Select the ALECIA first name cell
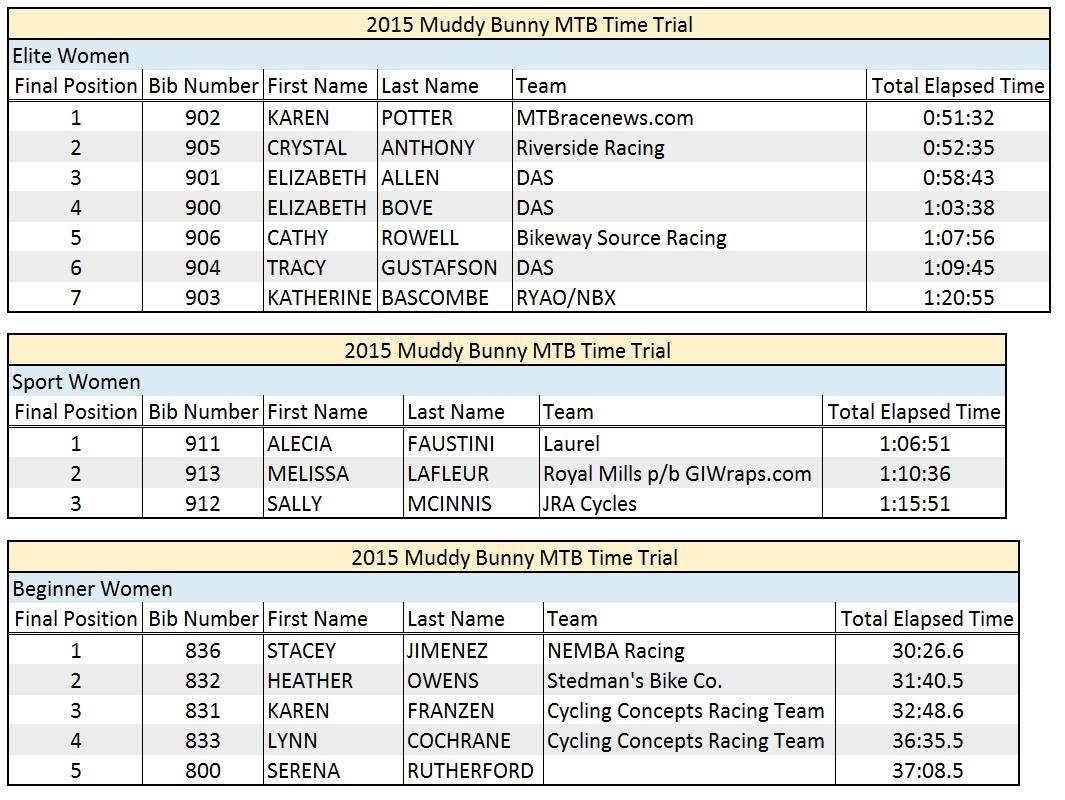Viewport: 1065px width, 800px height. tap(300, 444)
